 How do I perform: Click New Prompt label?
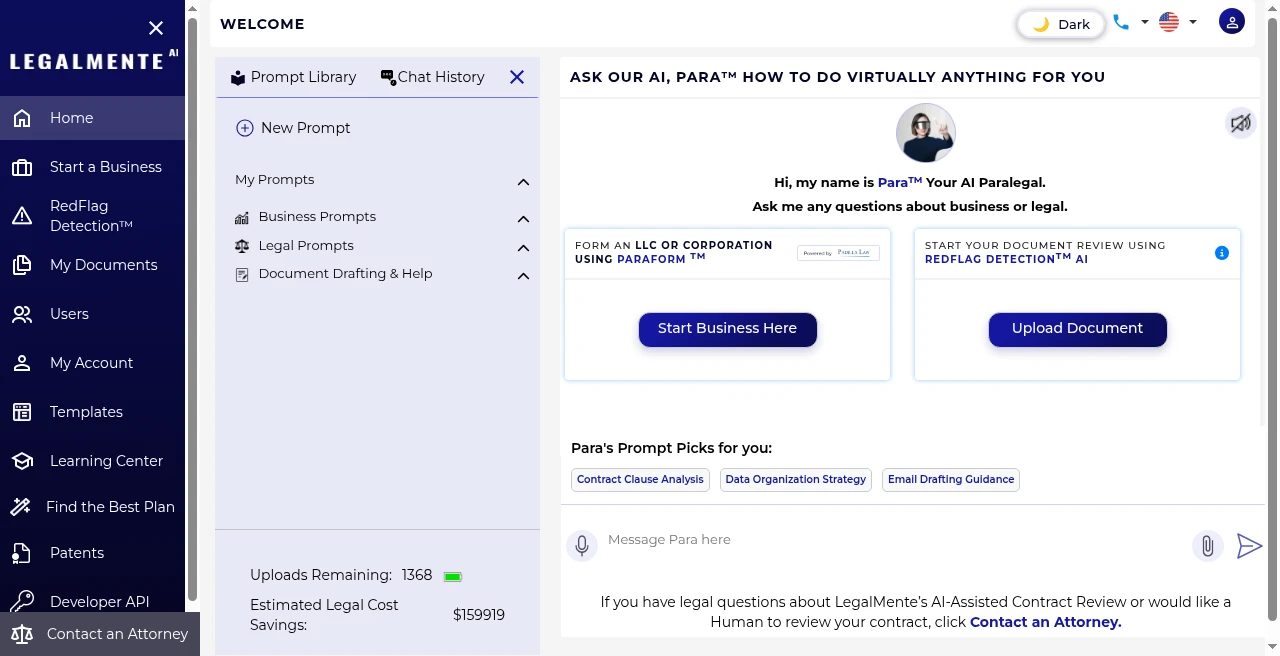306,128
